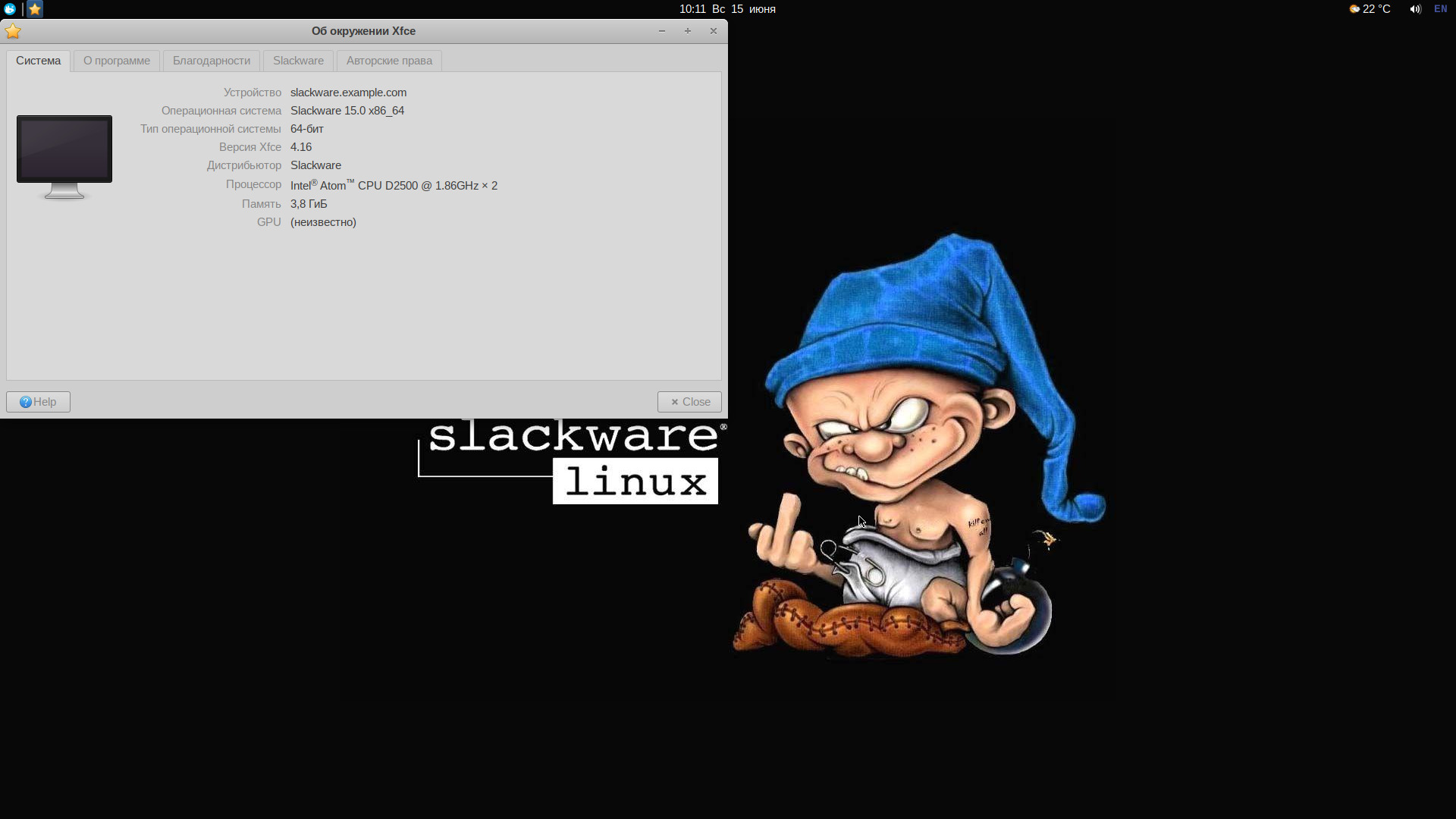Image resolution: width=1456 pixels, height=819 pixels.
Task: Close window using titlebar X
Action: (x=714, y=31)
